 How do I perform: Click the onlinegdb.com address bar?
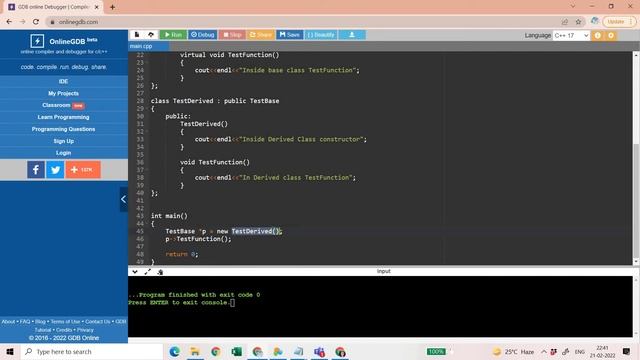302,22
